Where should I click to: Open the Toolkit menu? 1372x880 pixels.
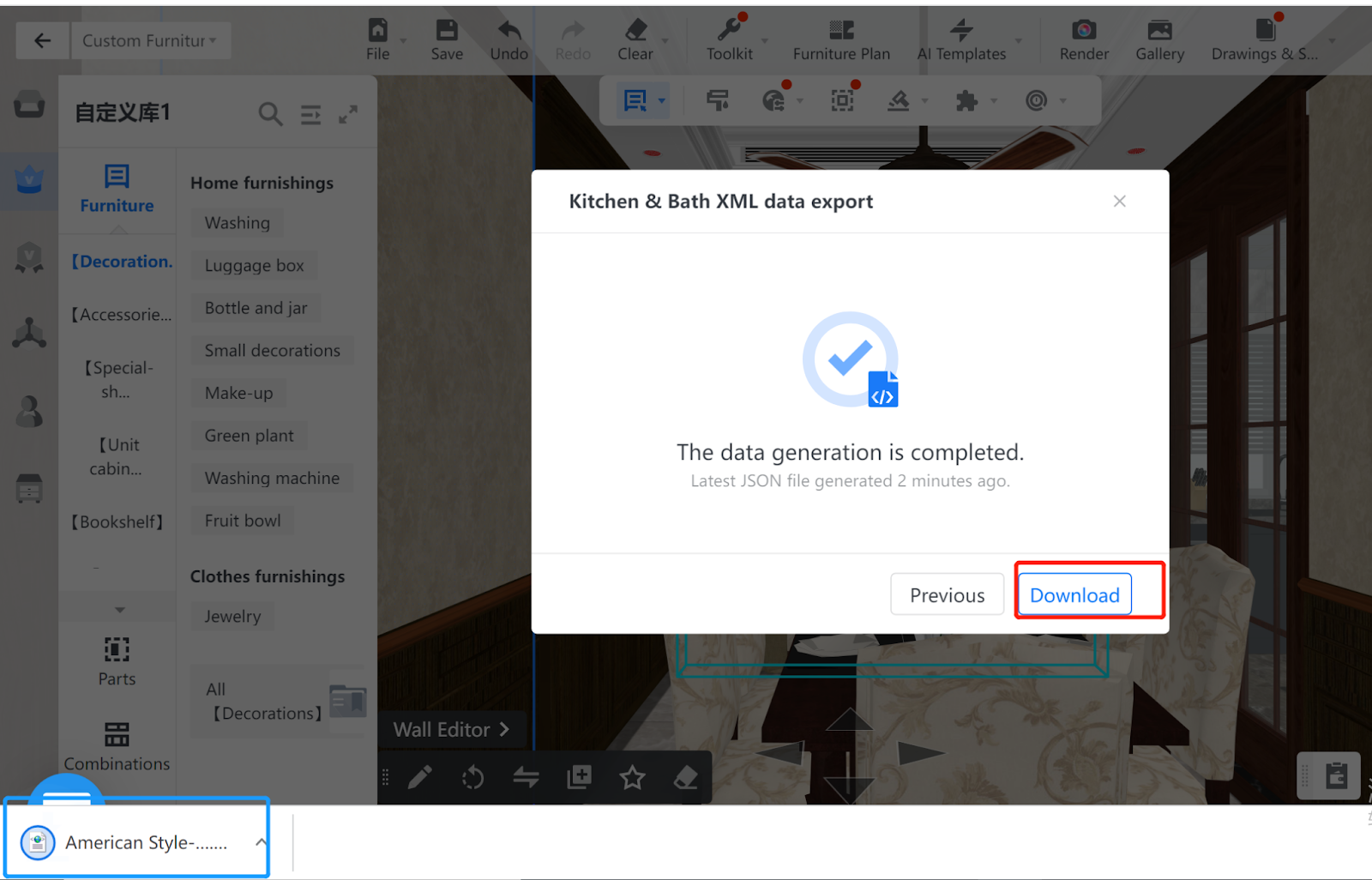(730, 40)
